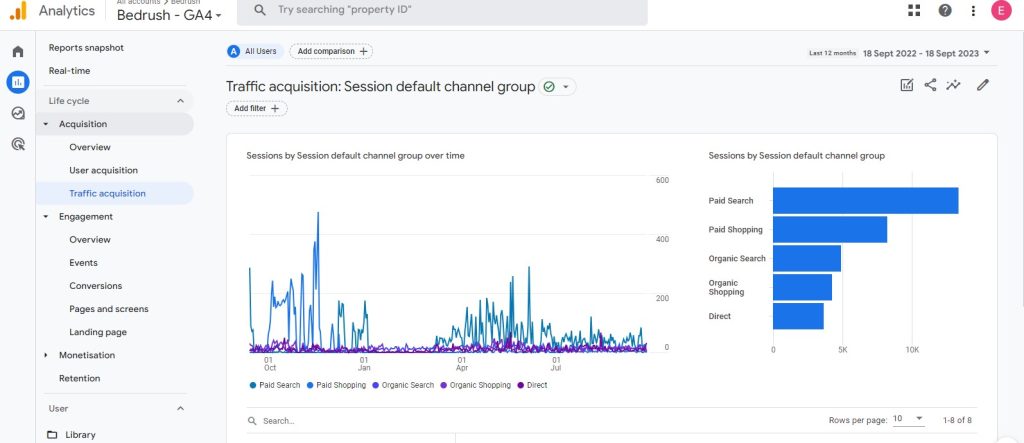Viewport: 1024px width, 443px height.
Task: Select the Reports icon in left rail
Action: pos(18,82)
